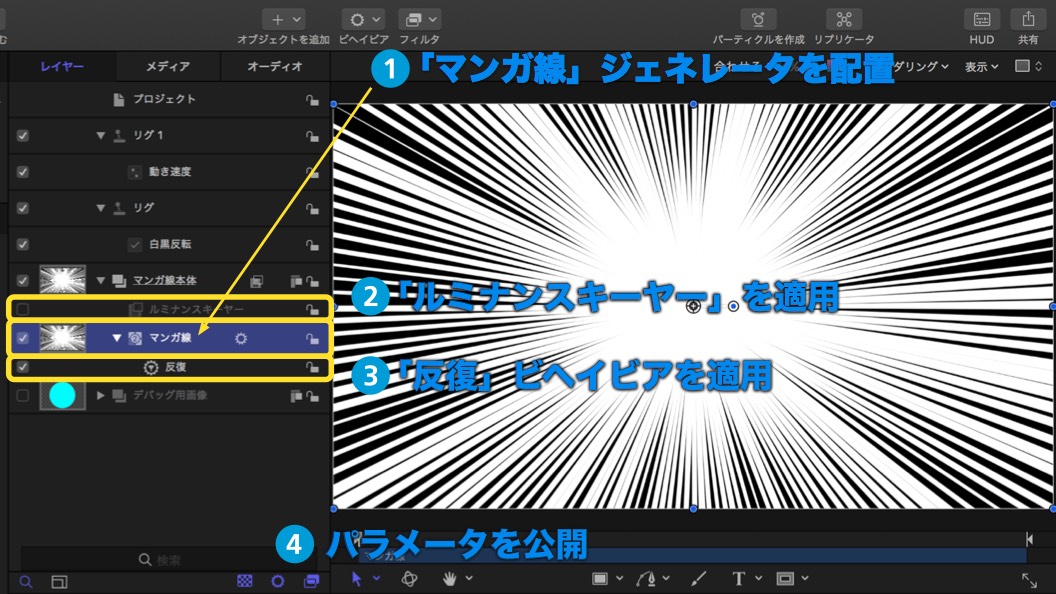The image size is (1056, 594).
Task: Open the canvas view layout dropdown icon
Action: point(1029,66)
